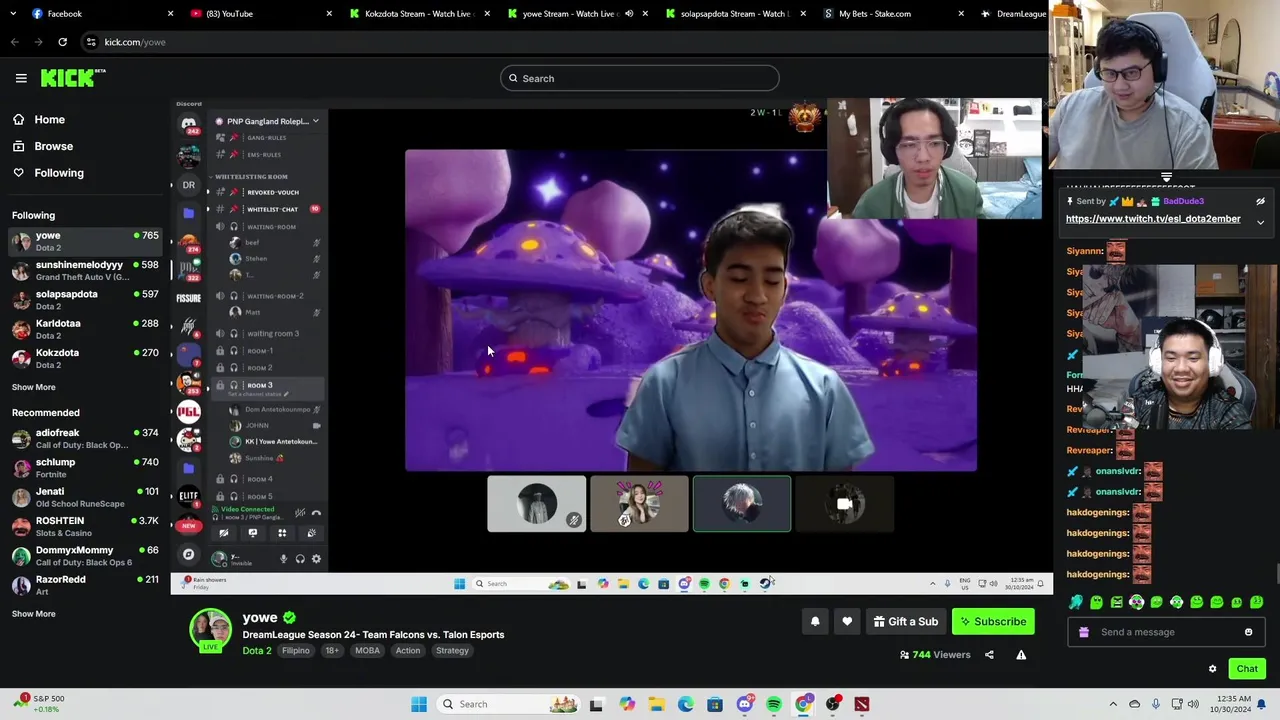
Task: Open the Dota 2 category link
Action: point(256,651)
